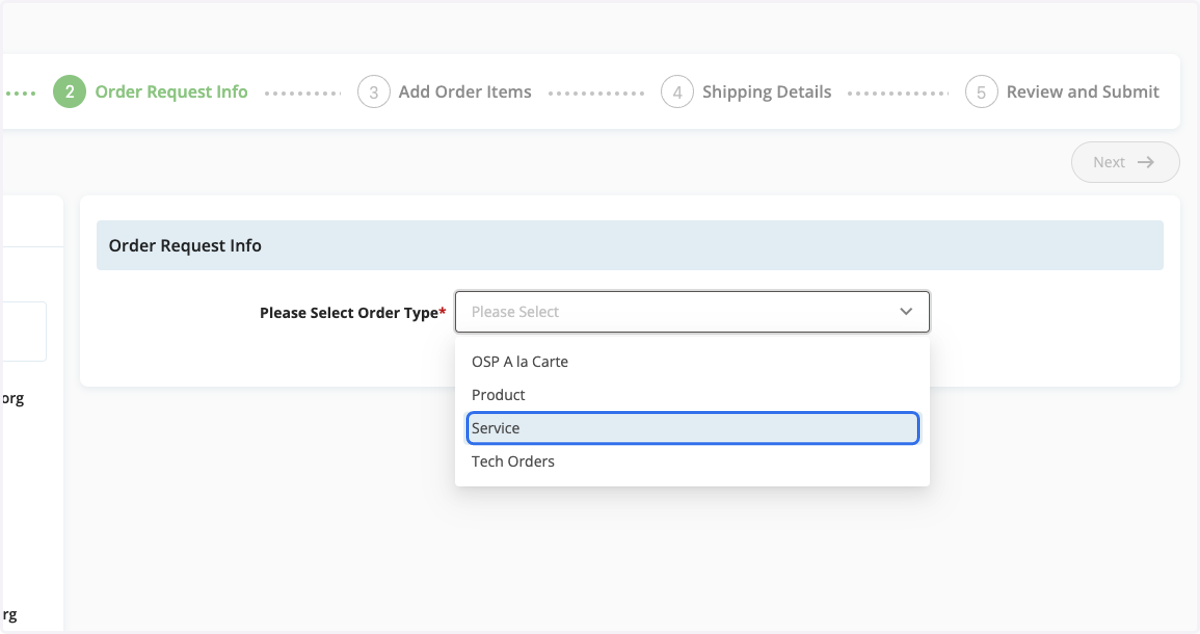This screenshot has width=1200, height=634.
Task: Open Add Order Items step
Action: click(465, 92)
